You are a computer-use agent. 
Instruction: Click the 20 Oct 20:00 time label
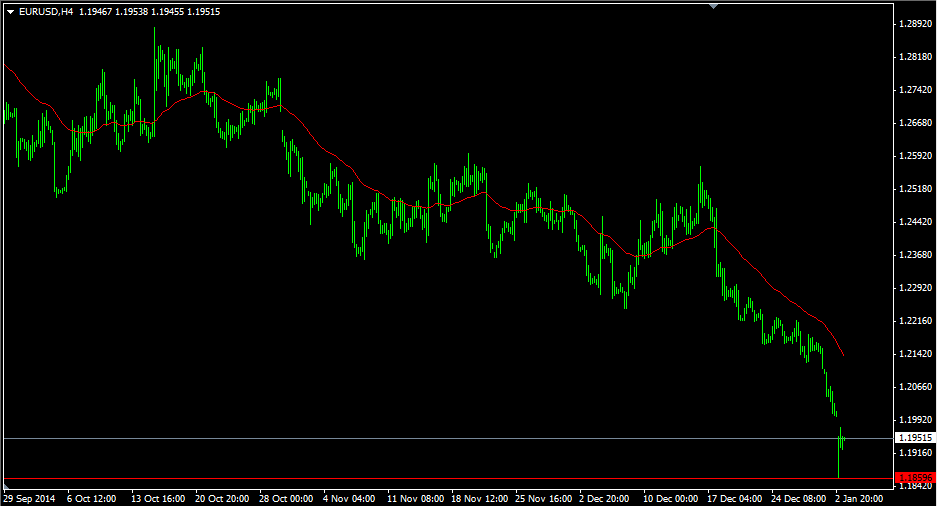(222, 498)
